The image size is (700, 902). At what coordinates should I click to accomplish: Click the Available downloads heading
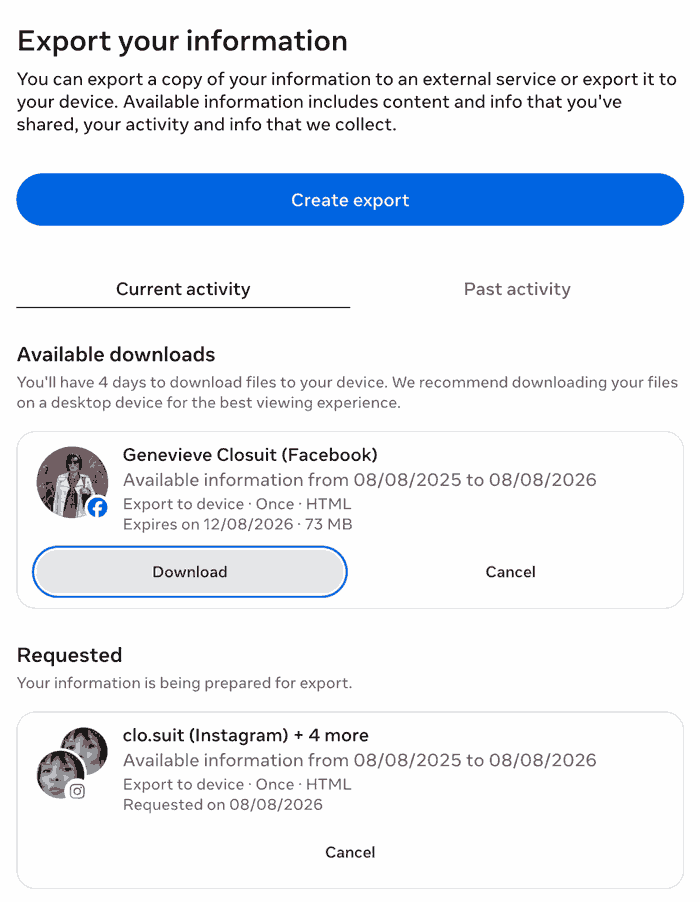coord(116,354)
